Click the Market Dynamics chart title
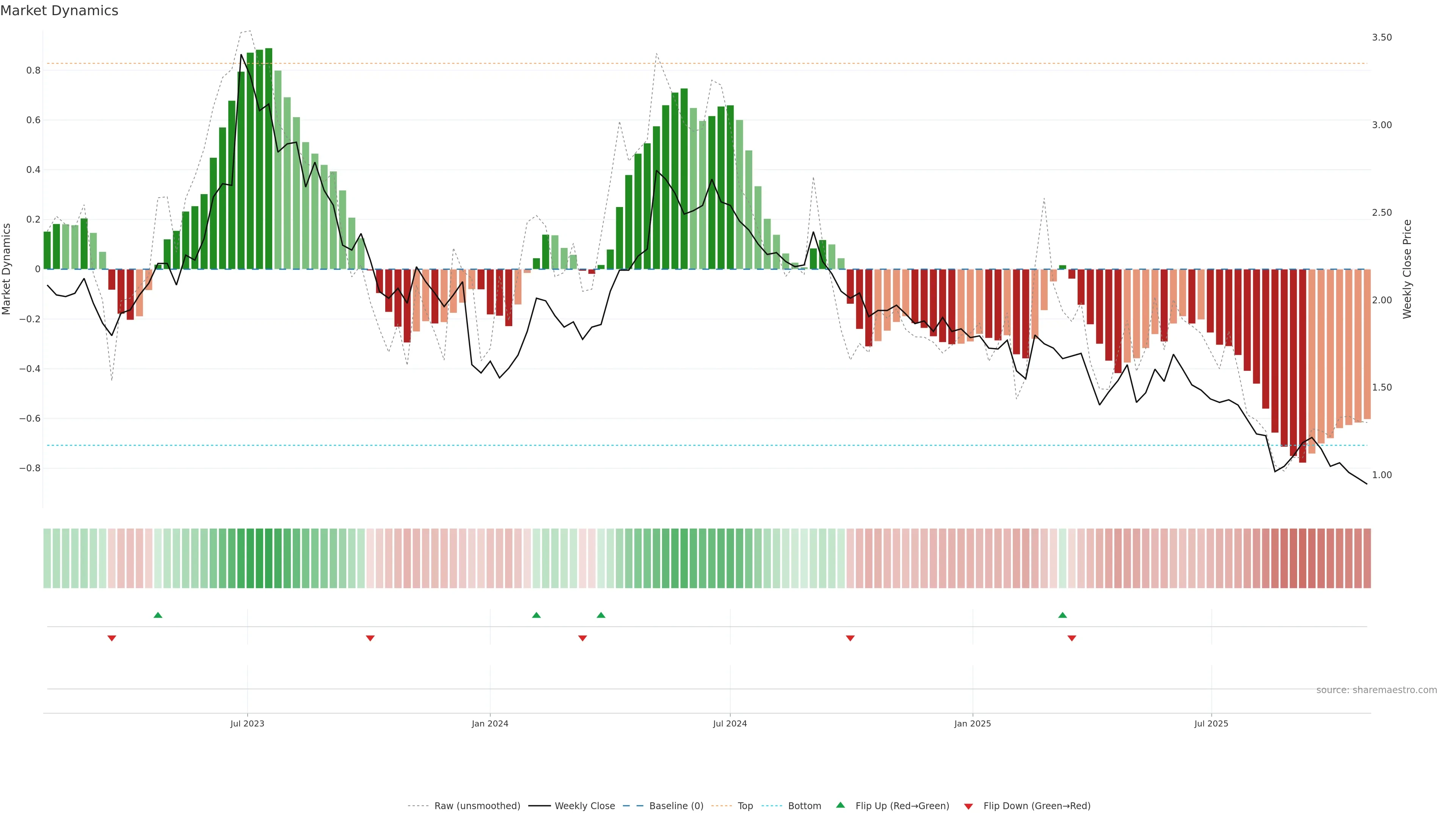Viewport: 1456px width, 819px height. (60, 11)
